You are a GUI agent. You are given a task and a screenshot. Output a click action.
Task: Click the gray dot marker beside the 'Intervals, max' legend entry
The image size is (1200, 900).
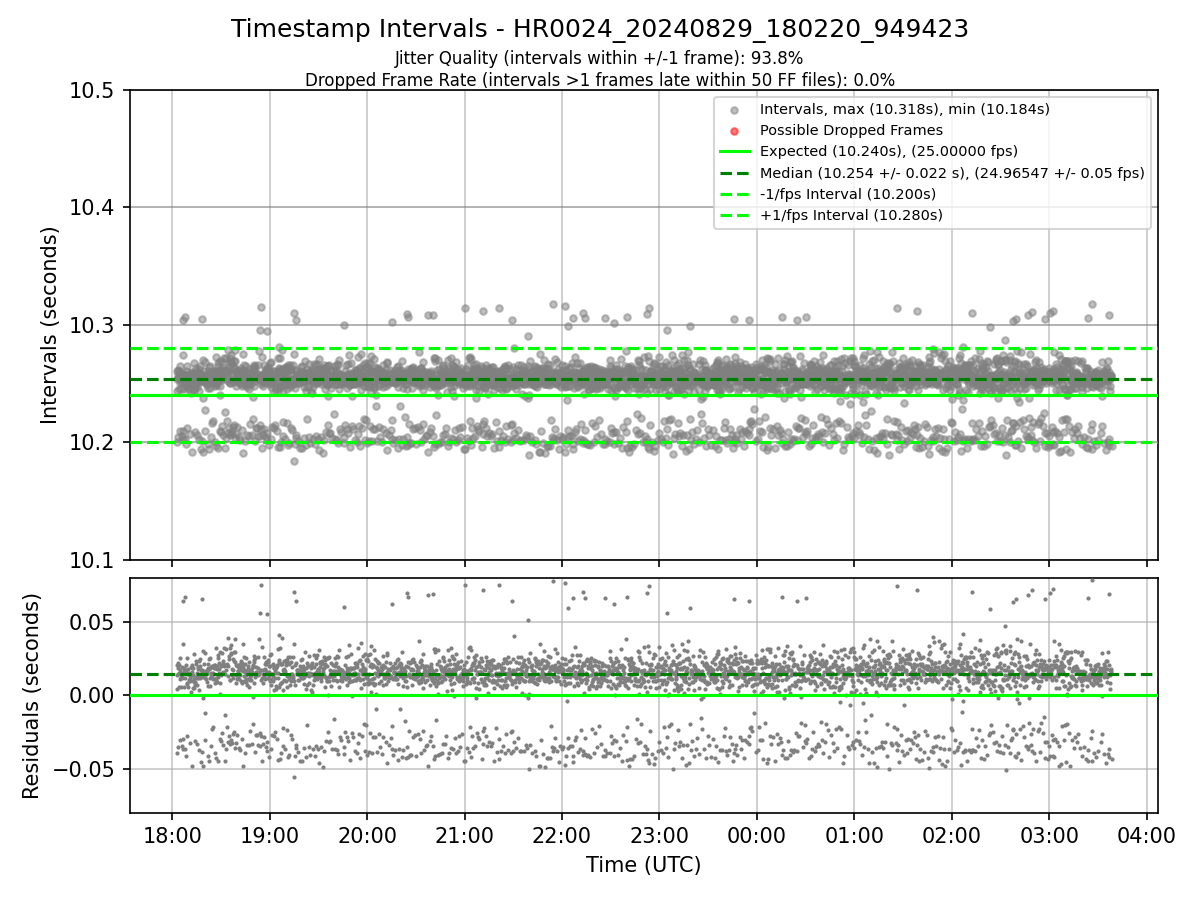click(x=734, y=110)
